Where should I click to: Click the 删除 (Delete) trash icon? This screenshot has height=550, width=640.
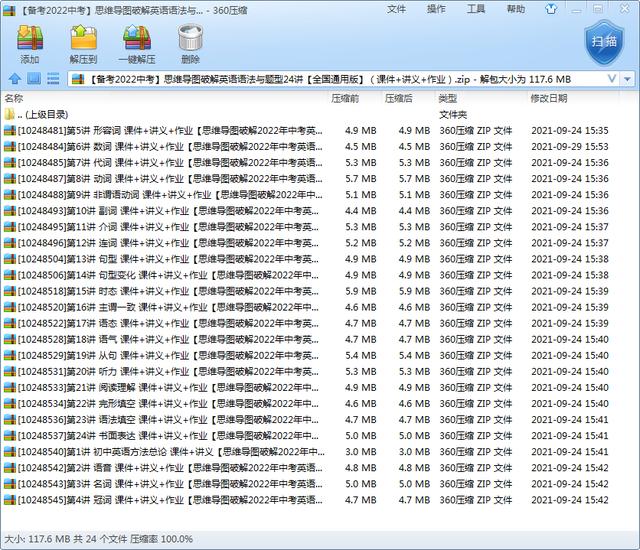click(x=190, y=38)
